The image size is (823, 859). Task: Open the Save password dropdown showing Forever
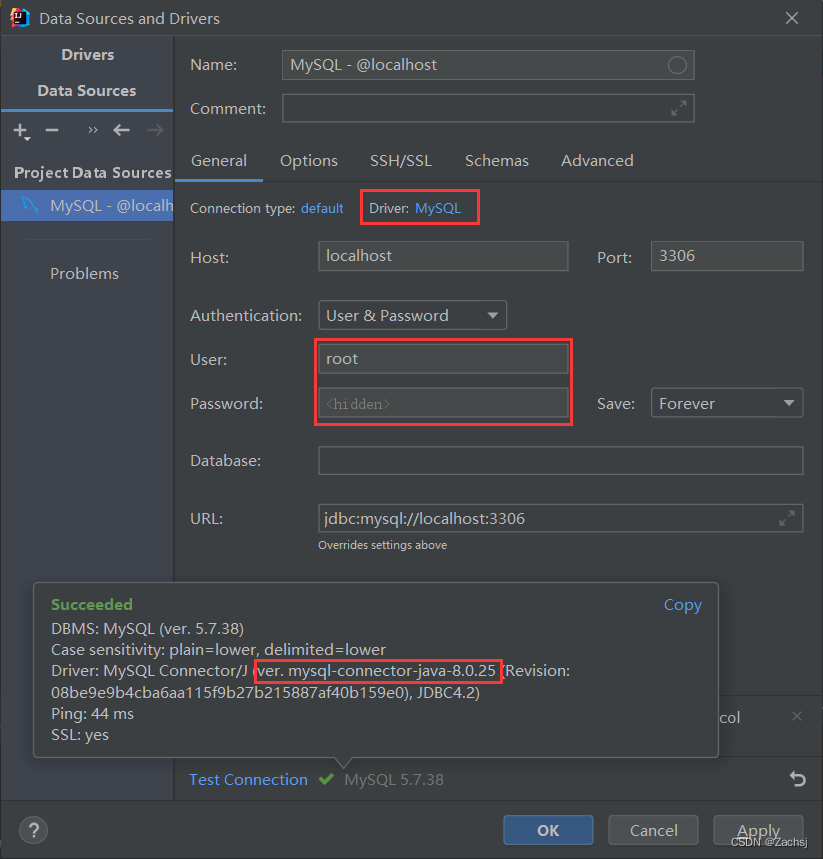click(727, 403)
